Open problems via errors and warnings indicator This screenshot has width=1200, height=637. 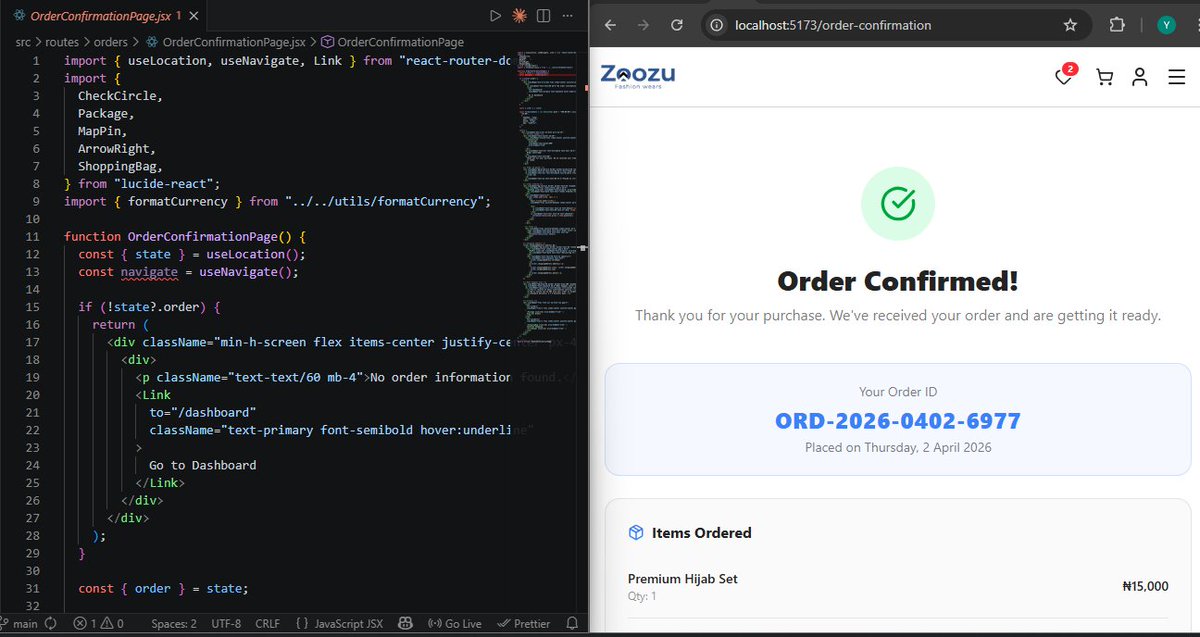click(x=98, y=624)
